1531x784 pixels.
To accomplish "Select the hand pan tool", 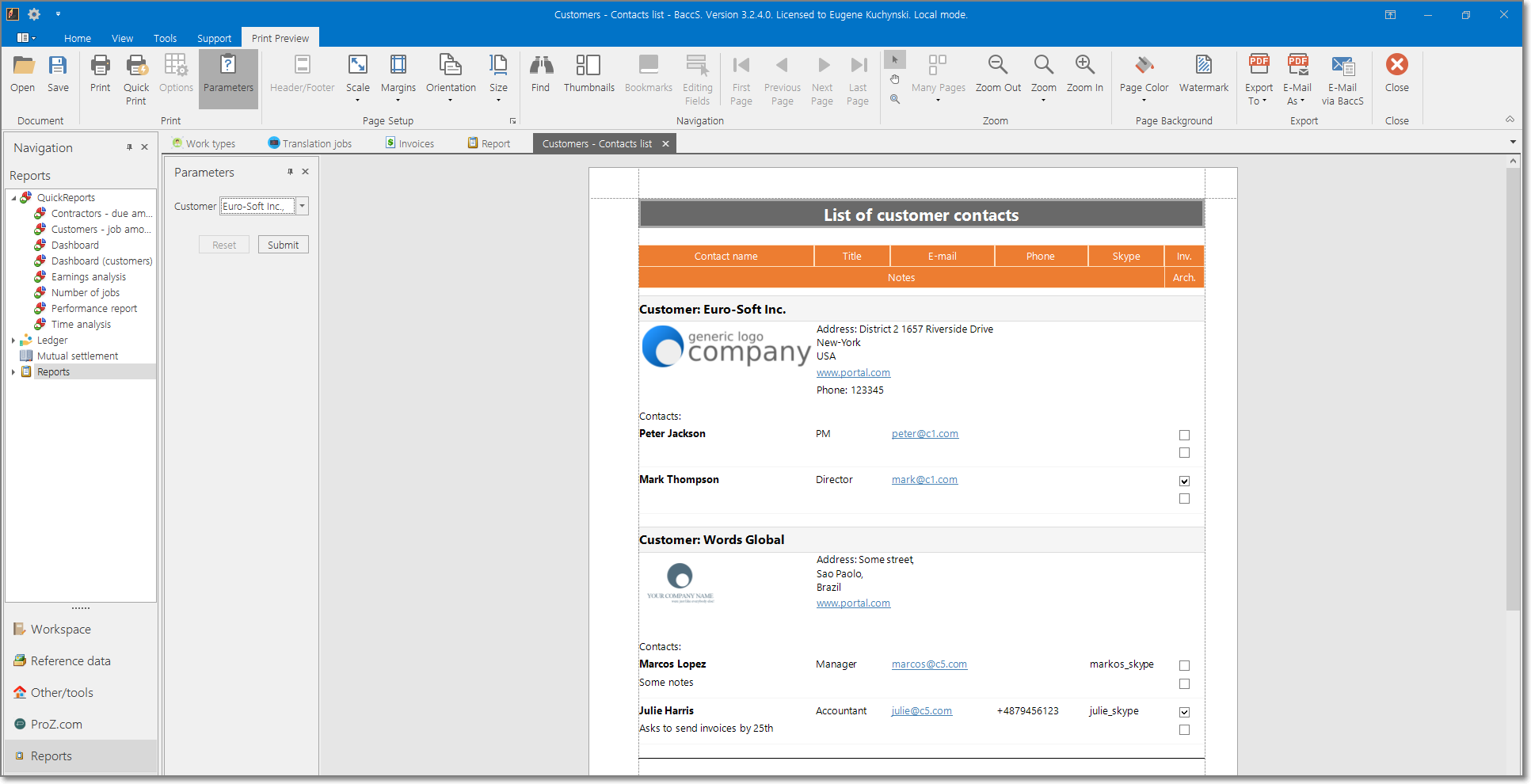I will [895, 79].
